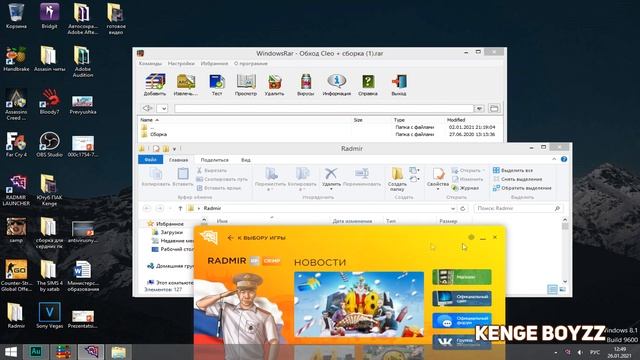
Task: Open the View (Просмотр) tool in WinRAR
Action: coord(246,85)
